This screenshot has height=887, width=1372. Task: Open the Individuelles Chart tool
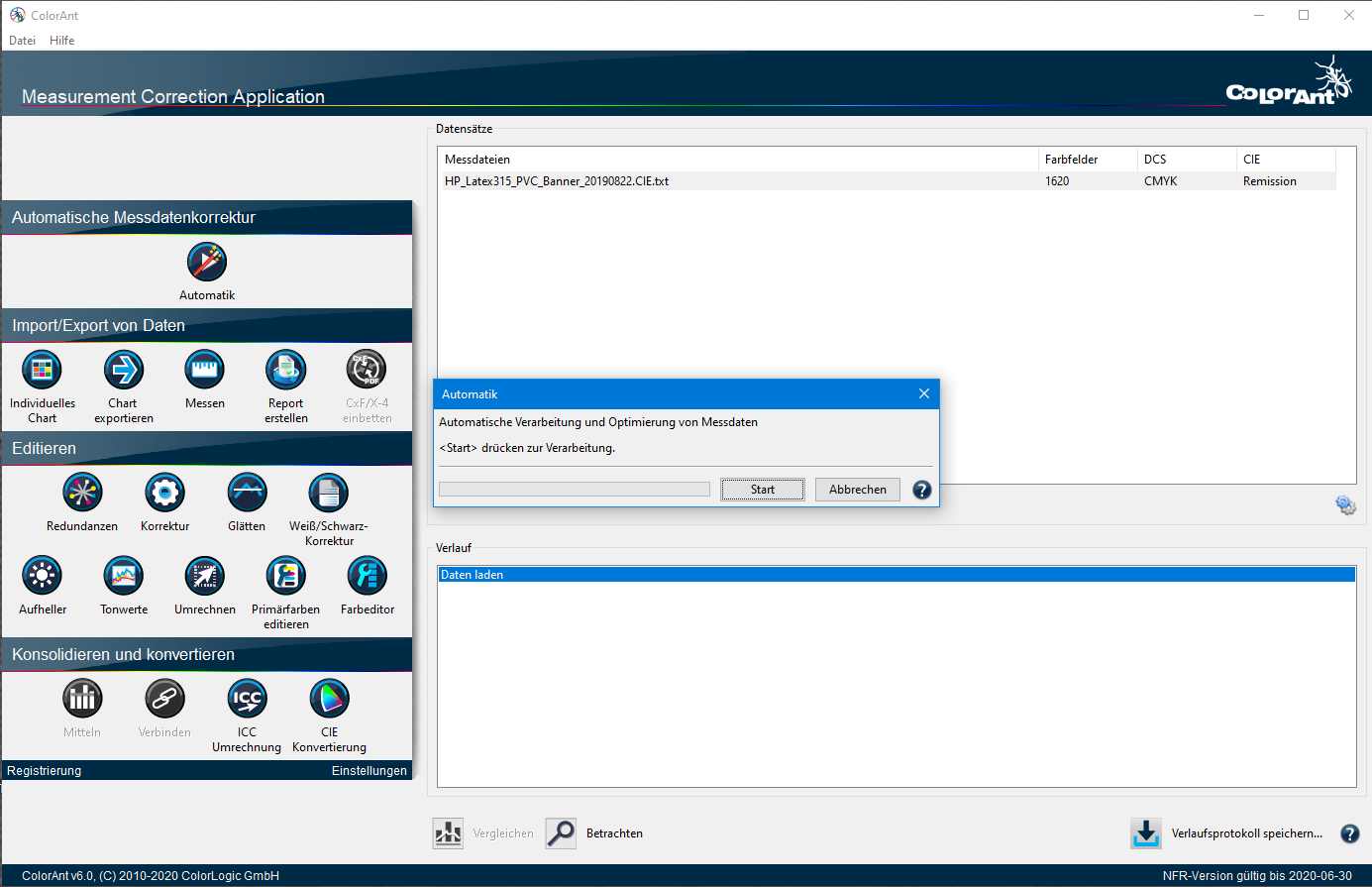pos(42,371)
